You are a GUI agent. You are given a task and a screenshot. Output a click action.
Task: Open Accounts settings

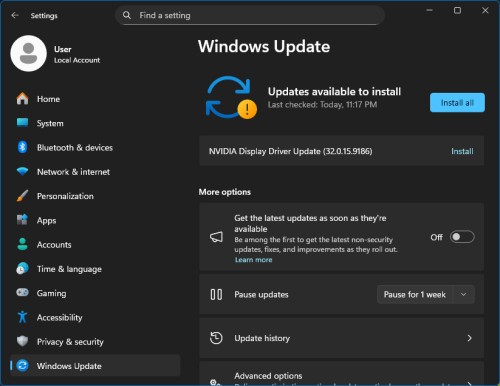(x=95, y=245)
